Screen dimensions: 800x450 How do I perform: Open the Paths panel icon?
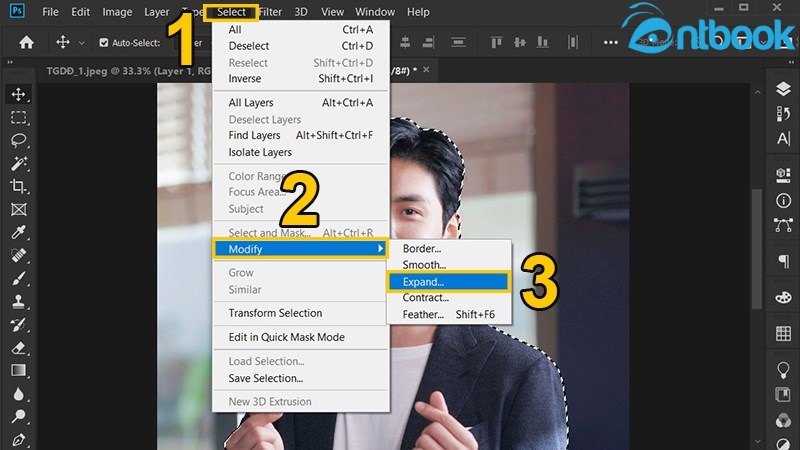[x=783, y=225]
